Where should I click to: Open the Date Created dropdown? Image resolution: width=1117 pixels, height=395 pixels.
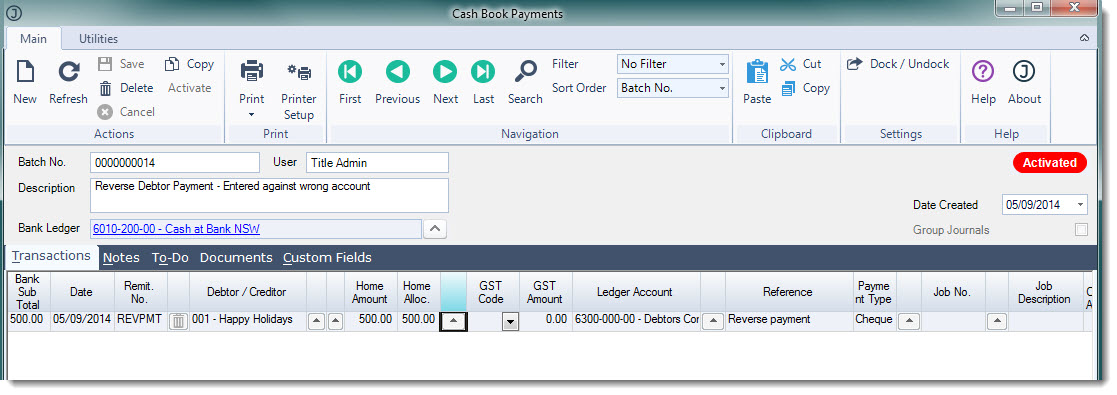(x=1081, y=205)
